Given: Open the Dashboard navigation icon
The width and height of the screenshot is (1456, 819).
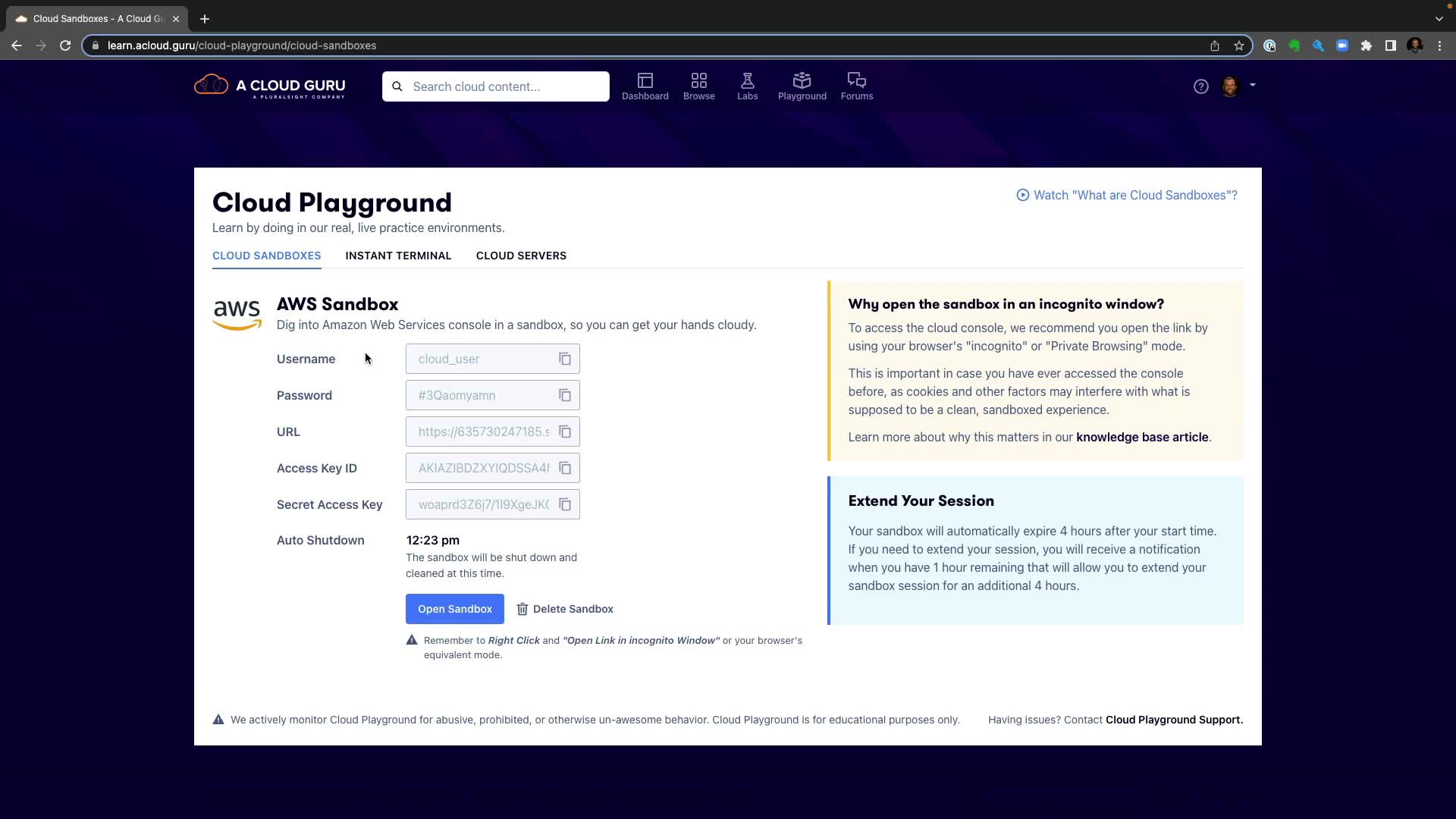Looking at the screenshot, I should click(x=645, y=86).
